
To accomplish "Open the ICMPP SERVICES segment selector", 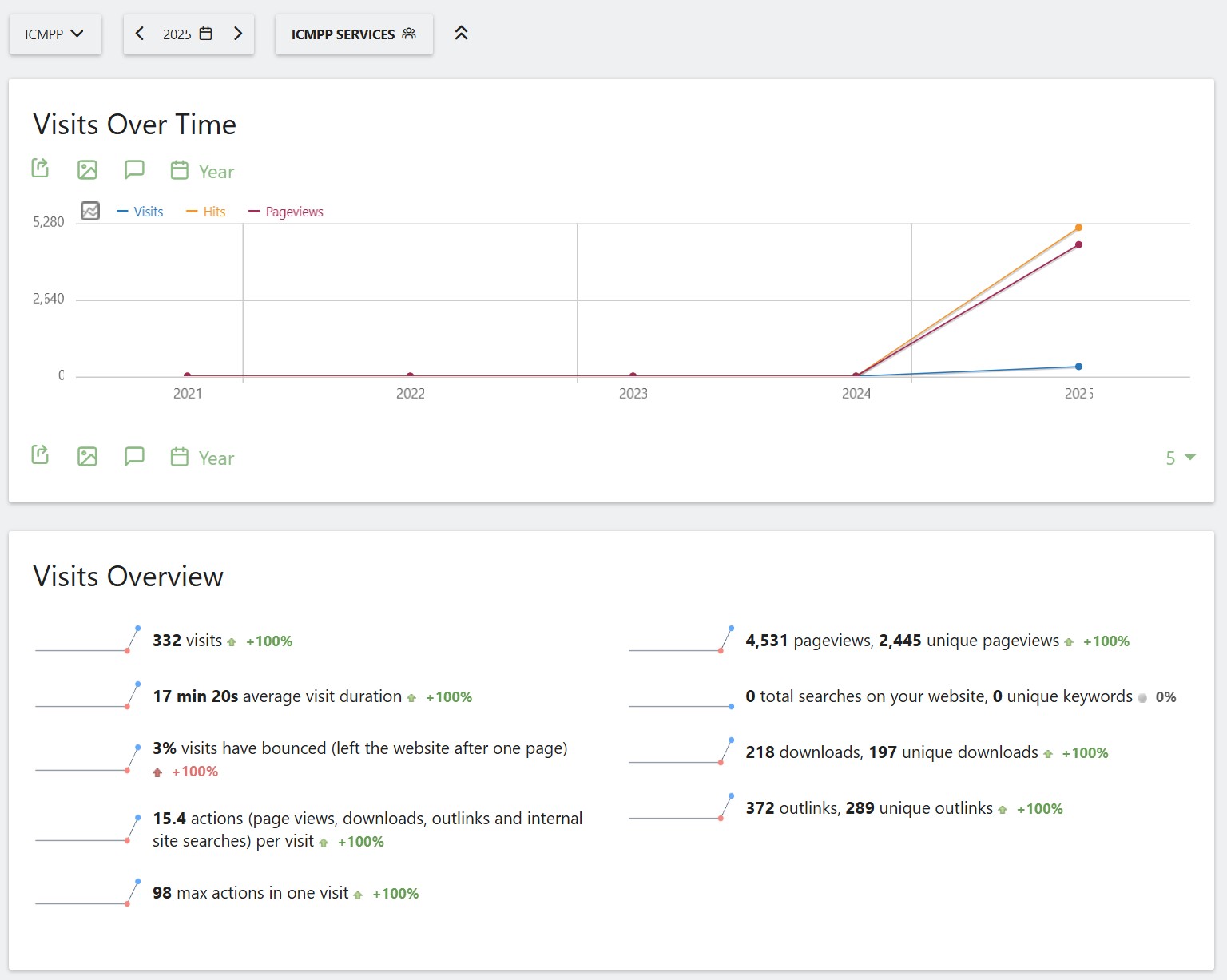I will click(x=353, y=34).
